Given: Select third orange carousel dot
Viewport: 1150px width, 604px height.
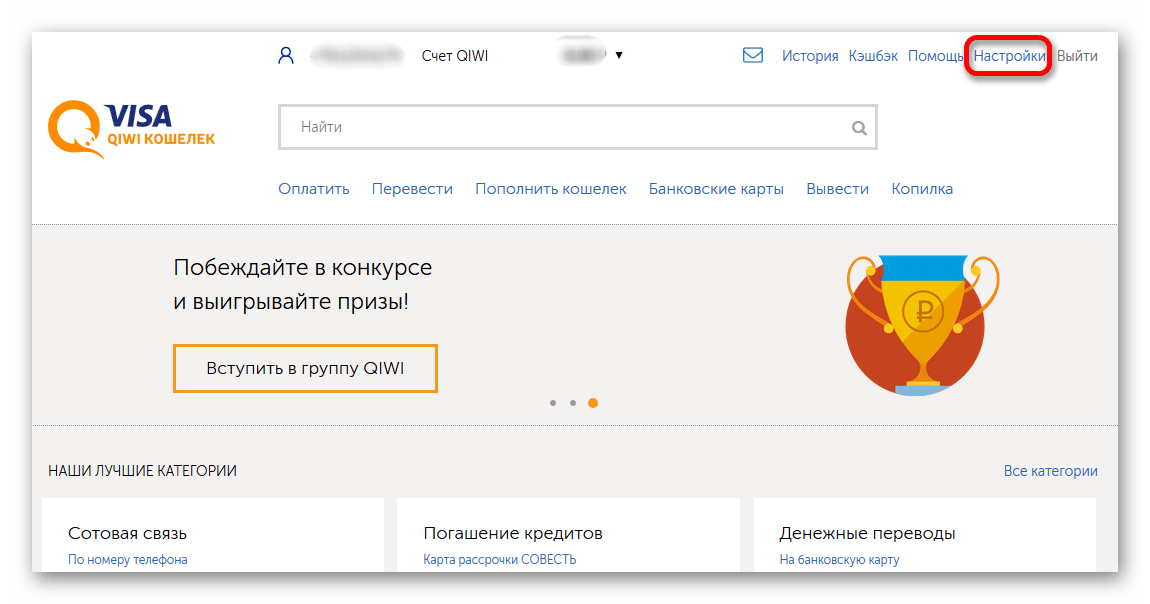Looking at the screenshot, I should pyautogui.click(x=593, y=403).
